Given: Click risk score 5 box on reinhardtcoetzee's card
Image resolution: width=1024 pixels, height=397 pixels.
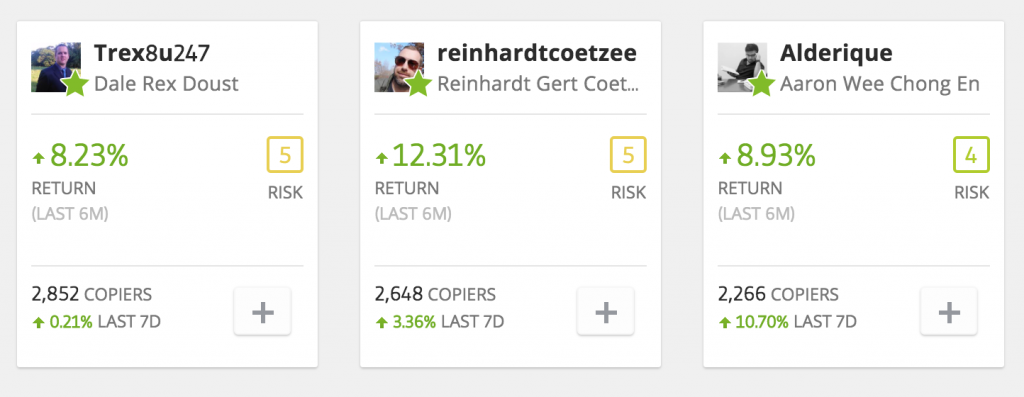Looking at the screenshot, I should coord(628,155).
